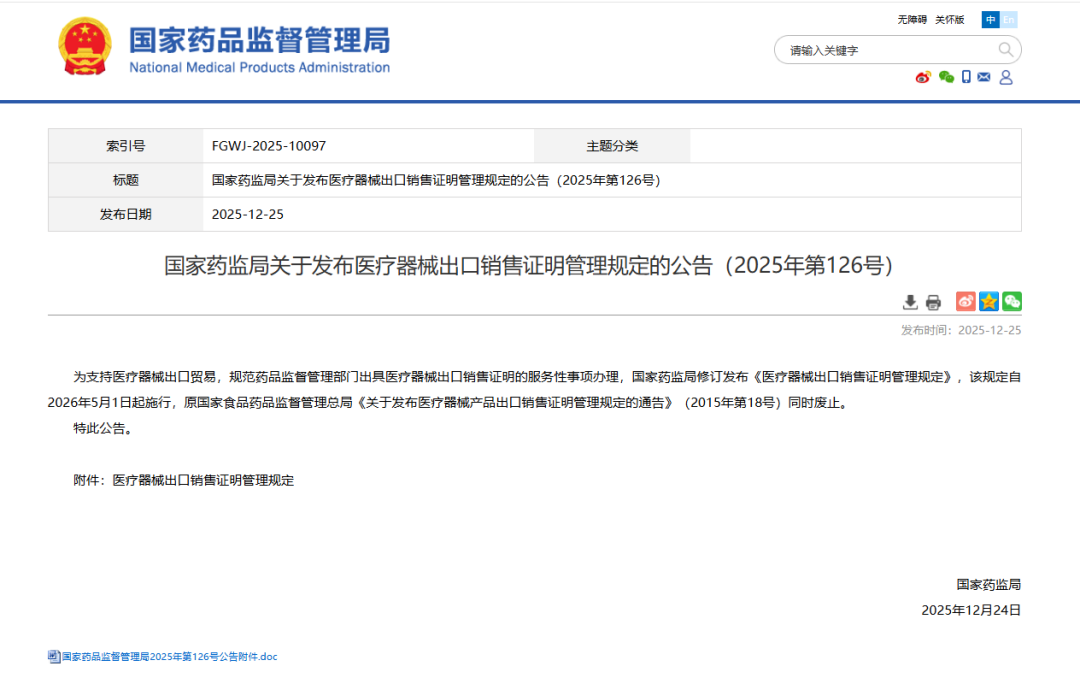Viewport: 1080px width, 684px height.
Task: Click the search magnifier icon
Action: pos(1006,49)
